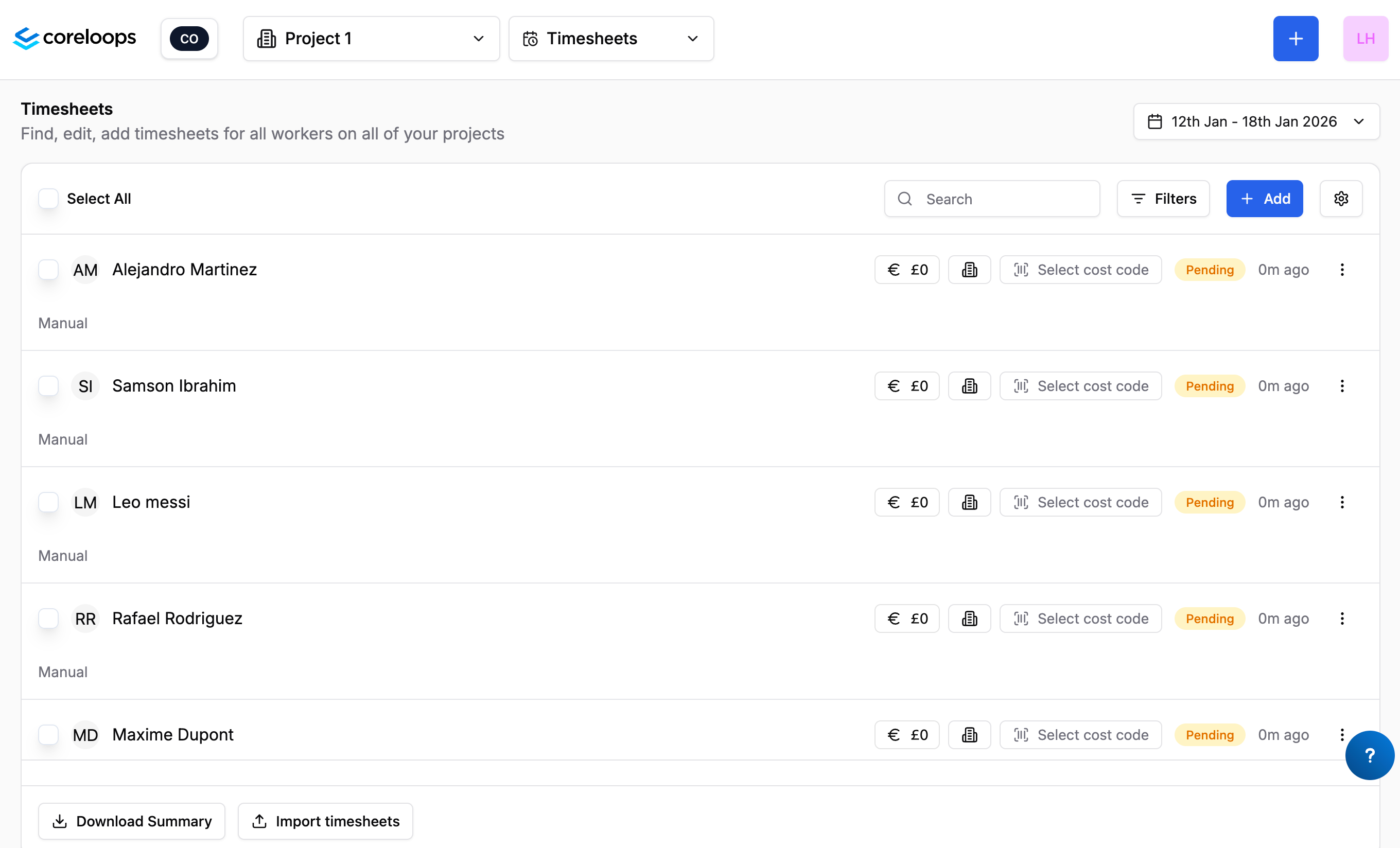Check the box for Alejandro Martinez
The width and height of the screenshot is (1400, 848).
click(x=48, y=270)
